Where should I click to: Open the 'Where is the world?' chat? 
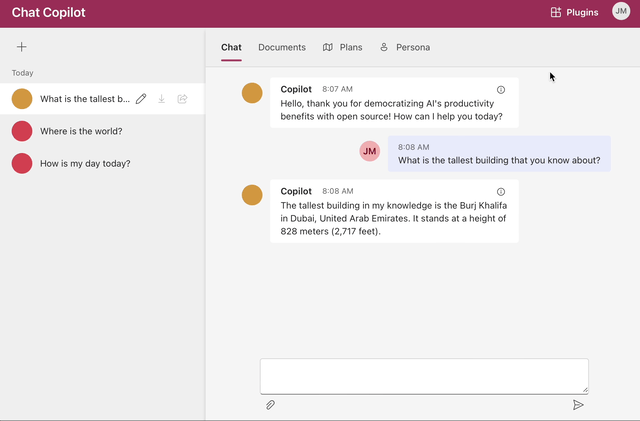click(x=81, y=131)
